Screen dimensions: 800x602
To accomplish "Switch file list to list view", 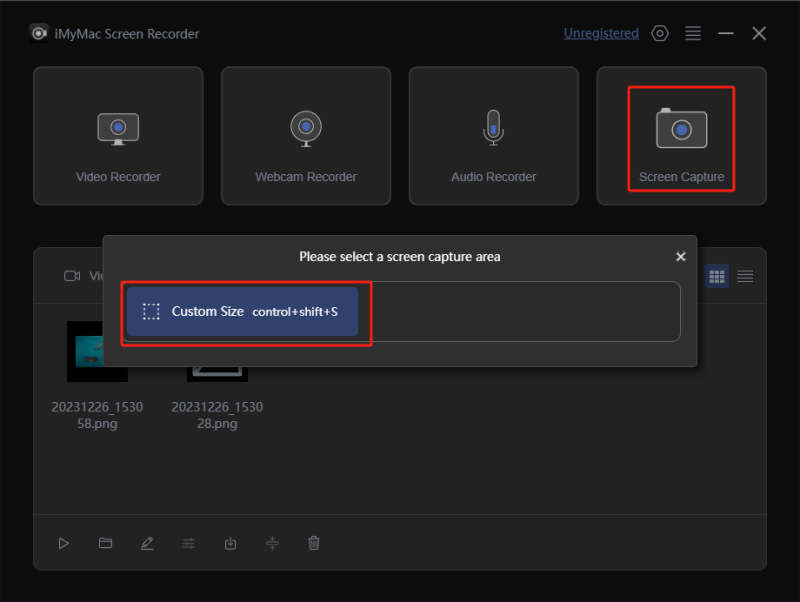I will tap(745, 277).
